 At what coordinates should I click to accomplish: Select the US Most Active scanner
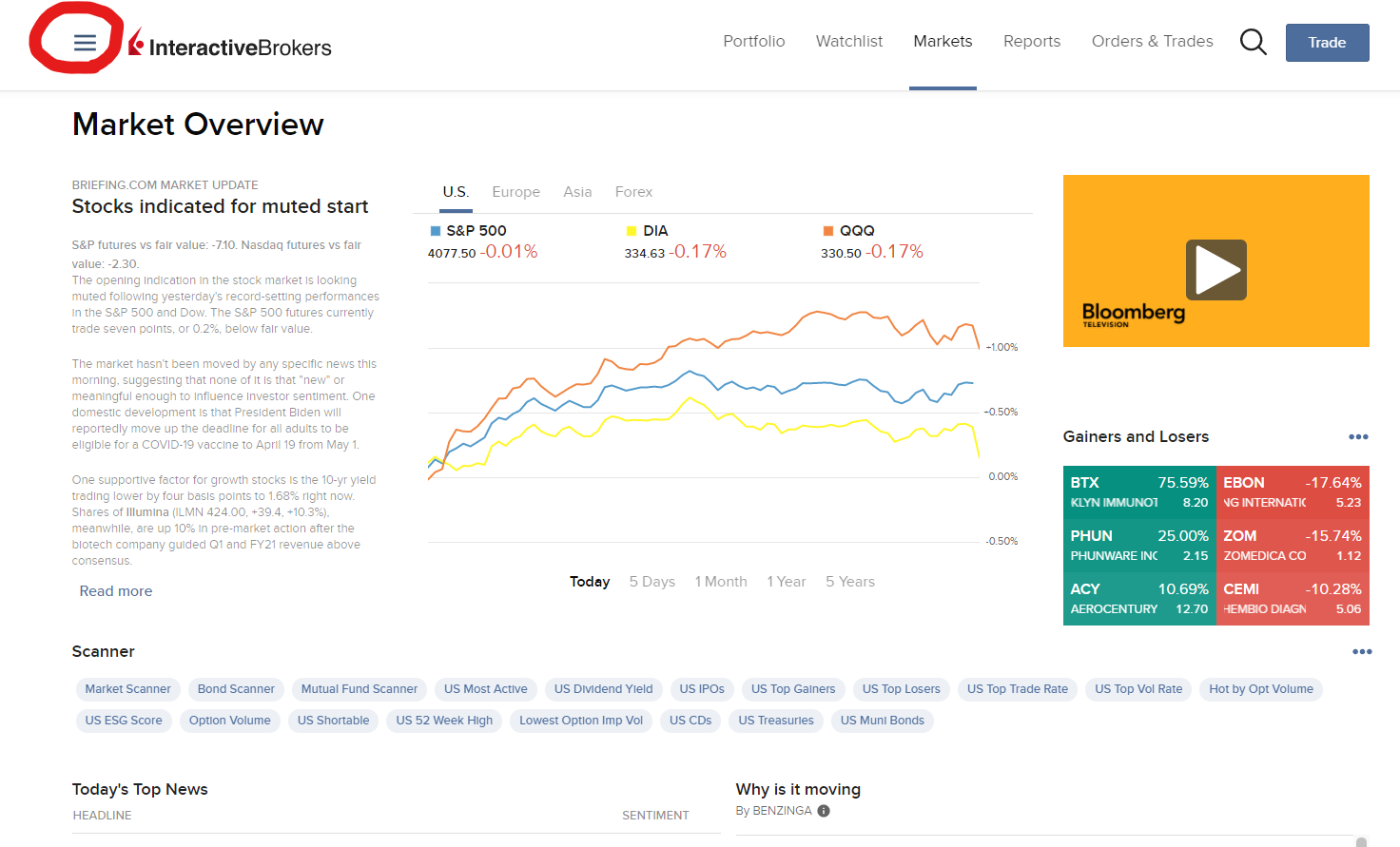[485, 689]
